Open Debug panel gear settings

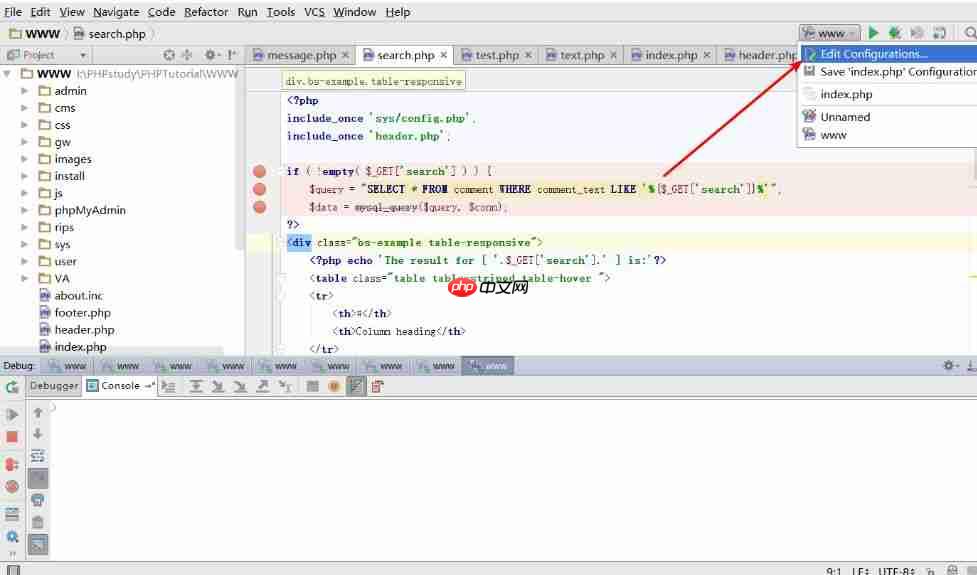coord(950,366)
